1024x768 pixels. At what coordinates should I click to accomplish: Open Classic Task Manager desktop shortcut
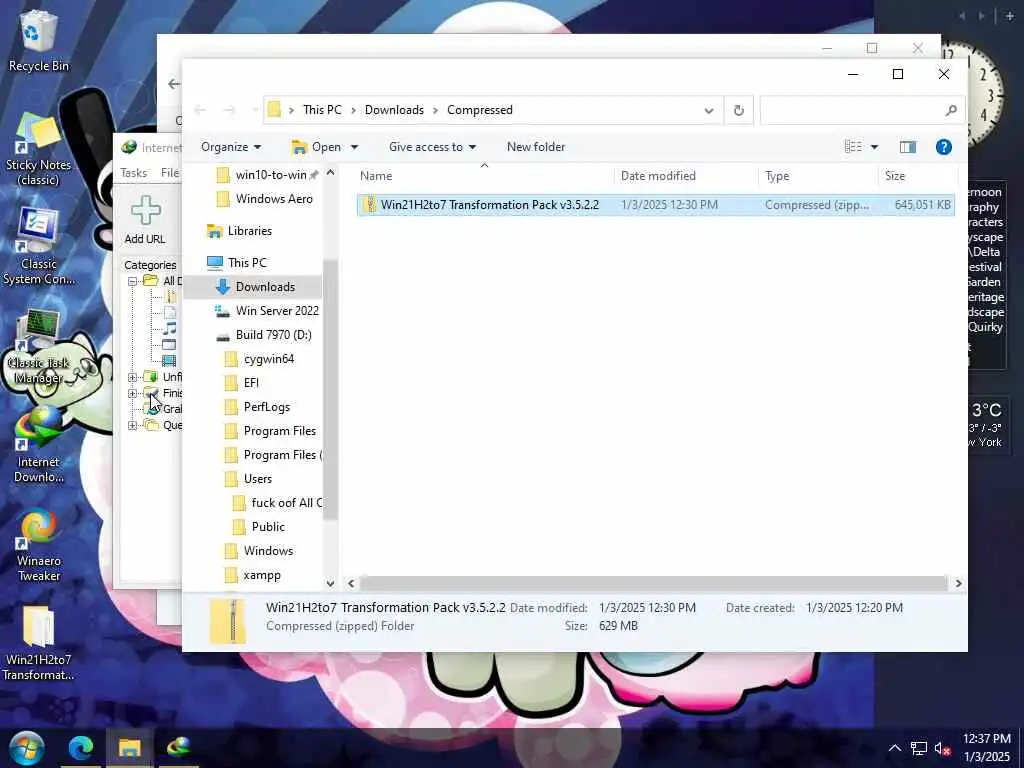[38, 346]
